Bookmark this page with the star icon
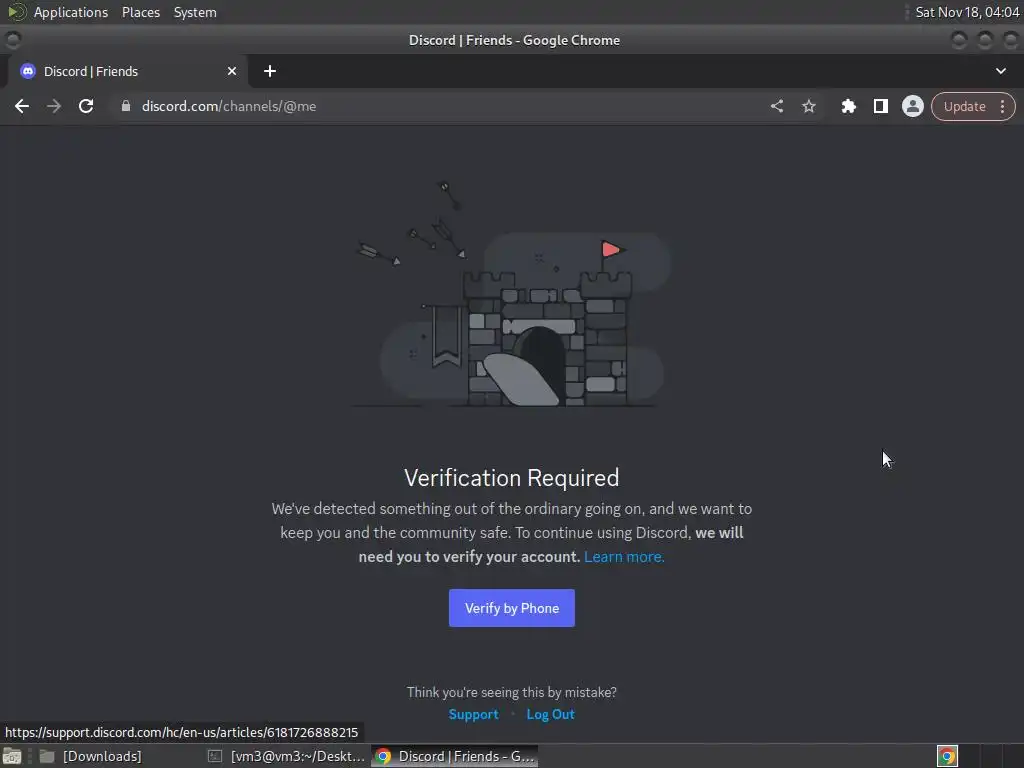This screenshot has height=768, width=1024. pyautogui.click(x=808, y=106)
